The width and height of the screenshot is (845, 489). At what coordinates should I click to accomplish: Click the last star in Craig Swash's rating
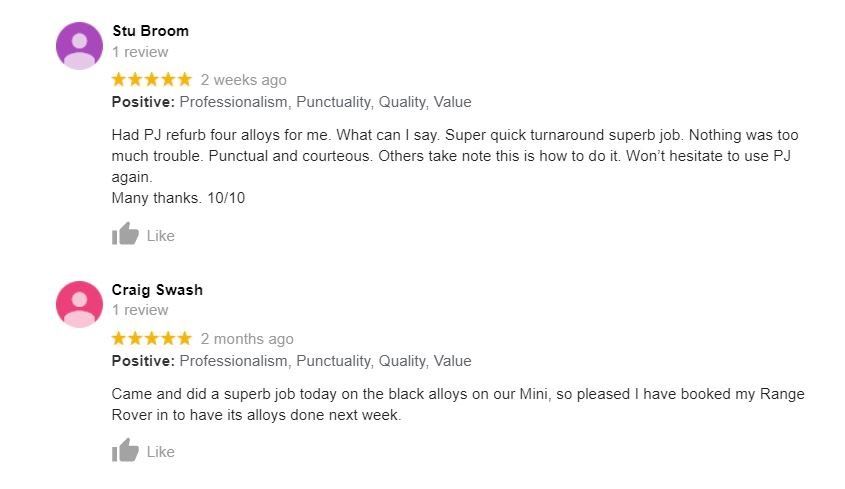183,339
